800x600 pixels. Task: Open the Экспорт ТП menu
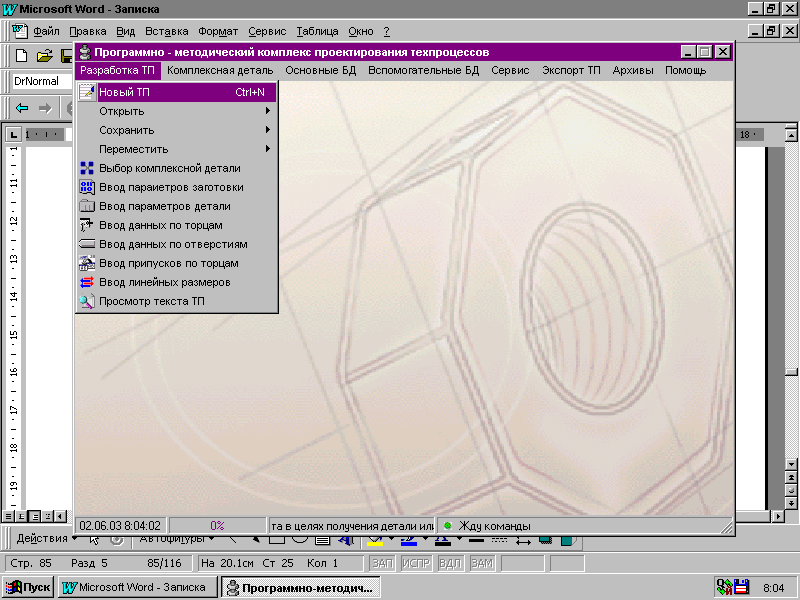[571, 71]
